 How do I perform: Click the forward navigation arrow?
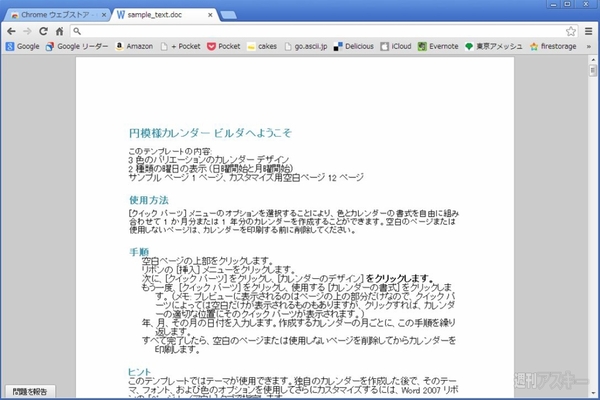click(x=27, y=31)
